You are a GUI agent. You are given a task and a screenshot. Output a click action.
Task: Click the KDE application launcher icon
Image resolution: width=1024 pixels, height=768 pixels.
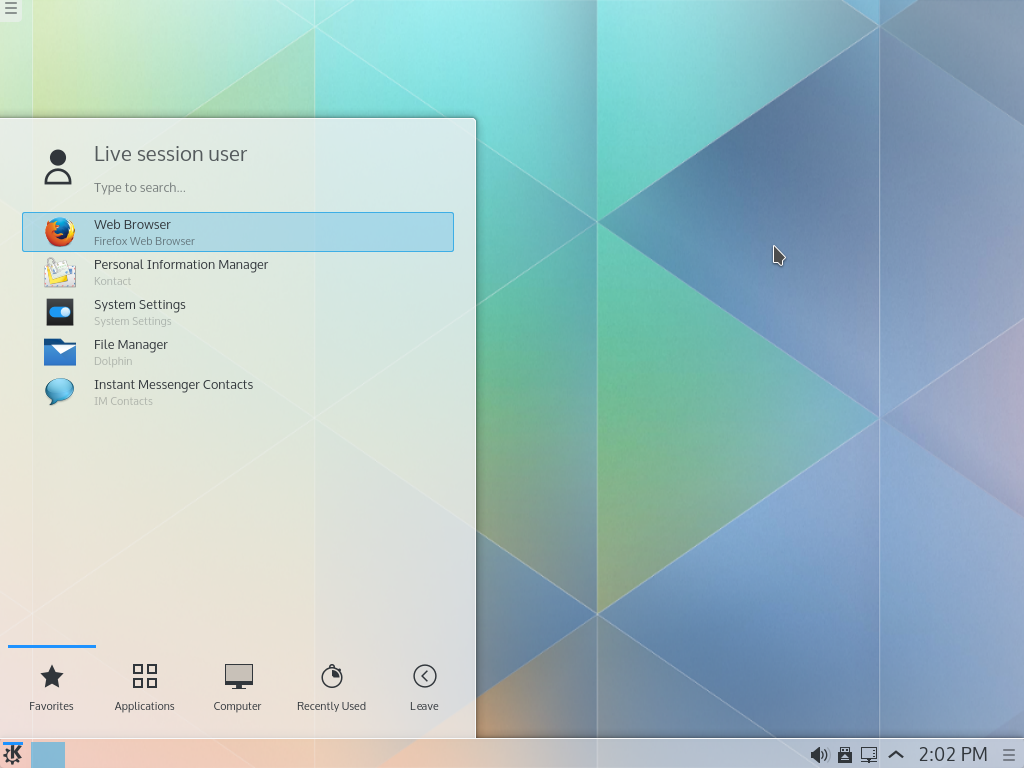tap(12, 754)
